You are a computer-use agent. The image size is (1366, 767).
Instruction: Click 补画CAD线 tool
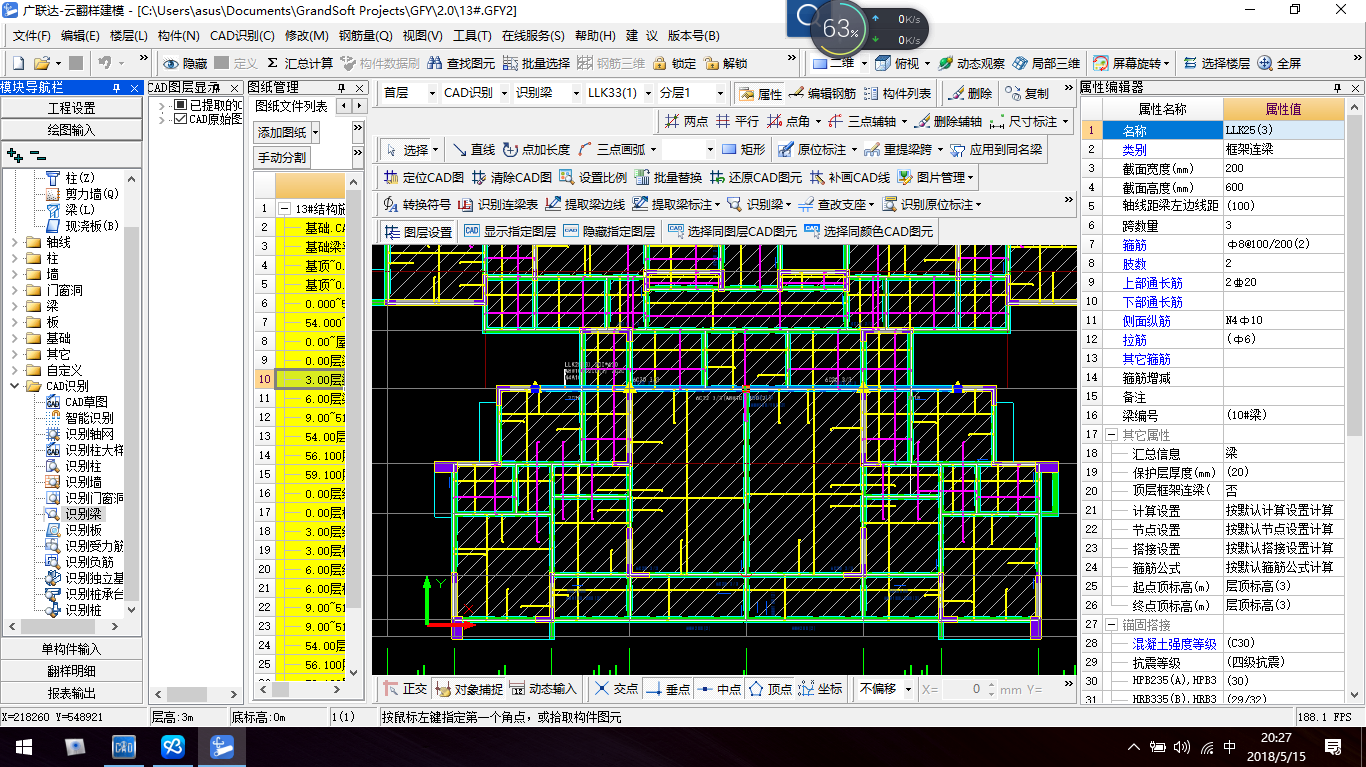pos(850,177)
